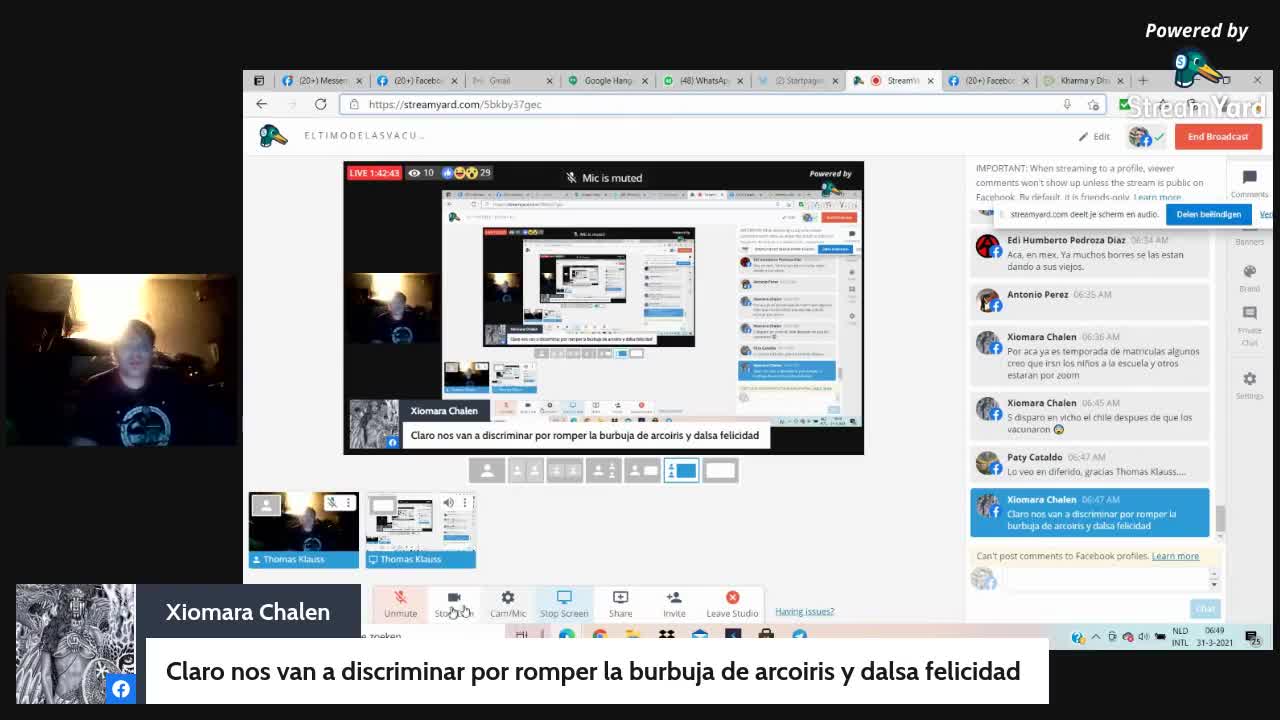Select the highlighted screen-with-guests-sidebar layout
The image size is (1280, 720).
(681, 470)
